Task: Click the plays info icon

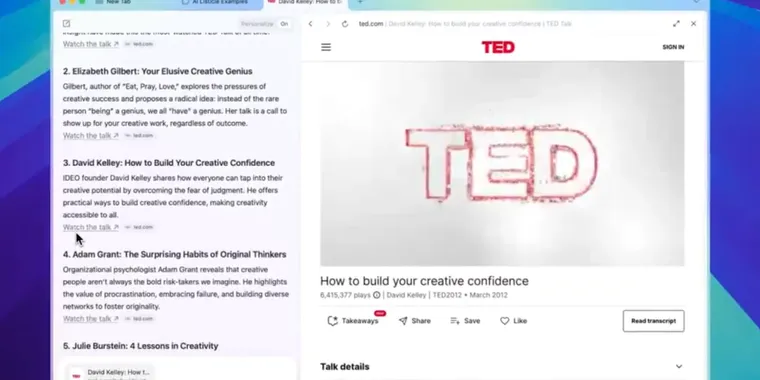Action: [377, 295]
